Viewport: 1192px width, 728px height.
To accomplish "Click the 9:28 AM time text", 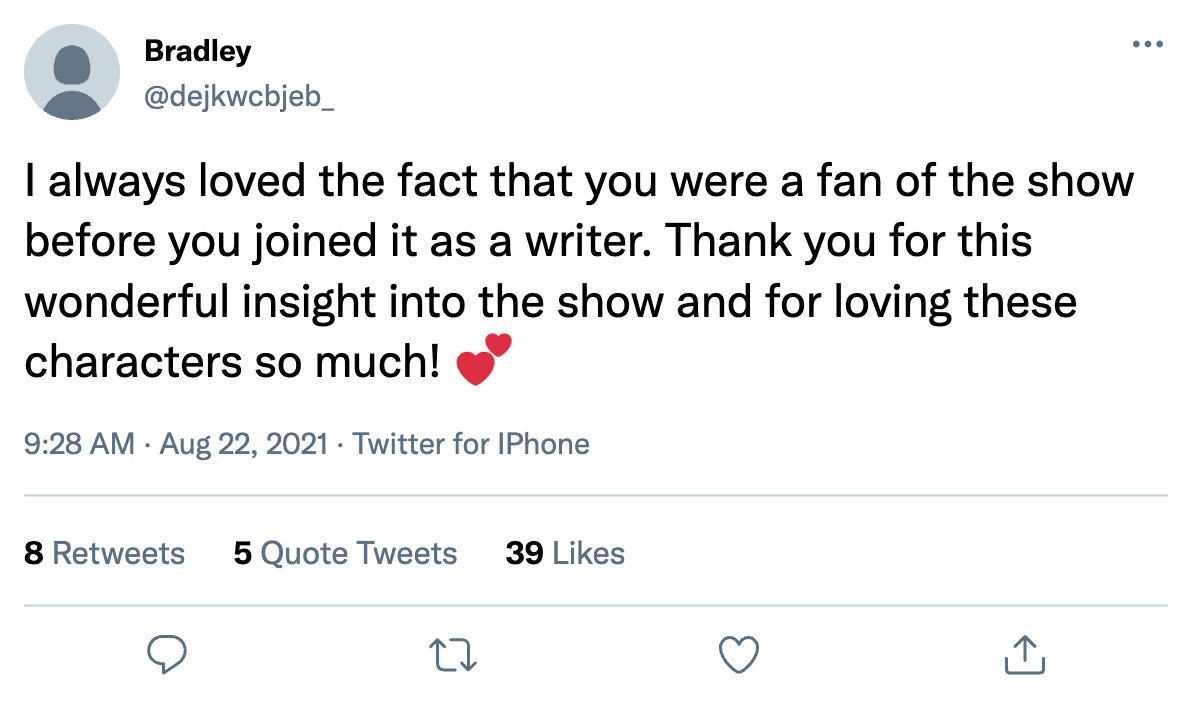I will [x=79, y=443].
